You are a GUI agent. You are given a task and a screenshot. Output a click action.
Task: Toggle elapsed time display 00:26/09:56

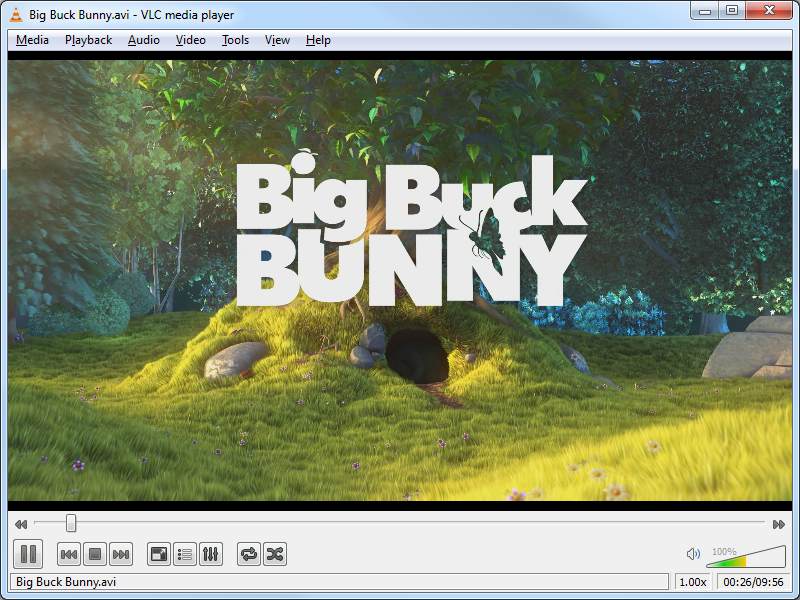click(753, 582)
